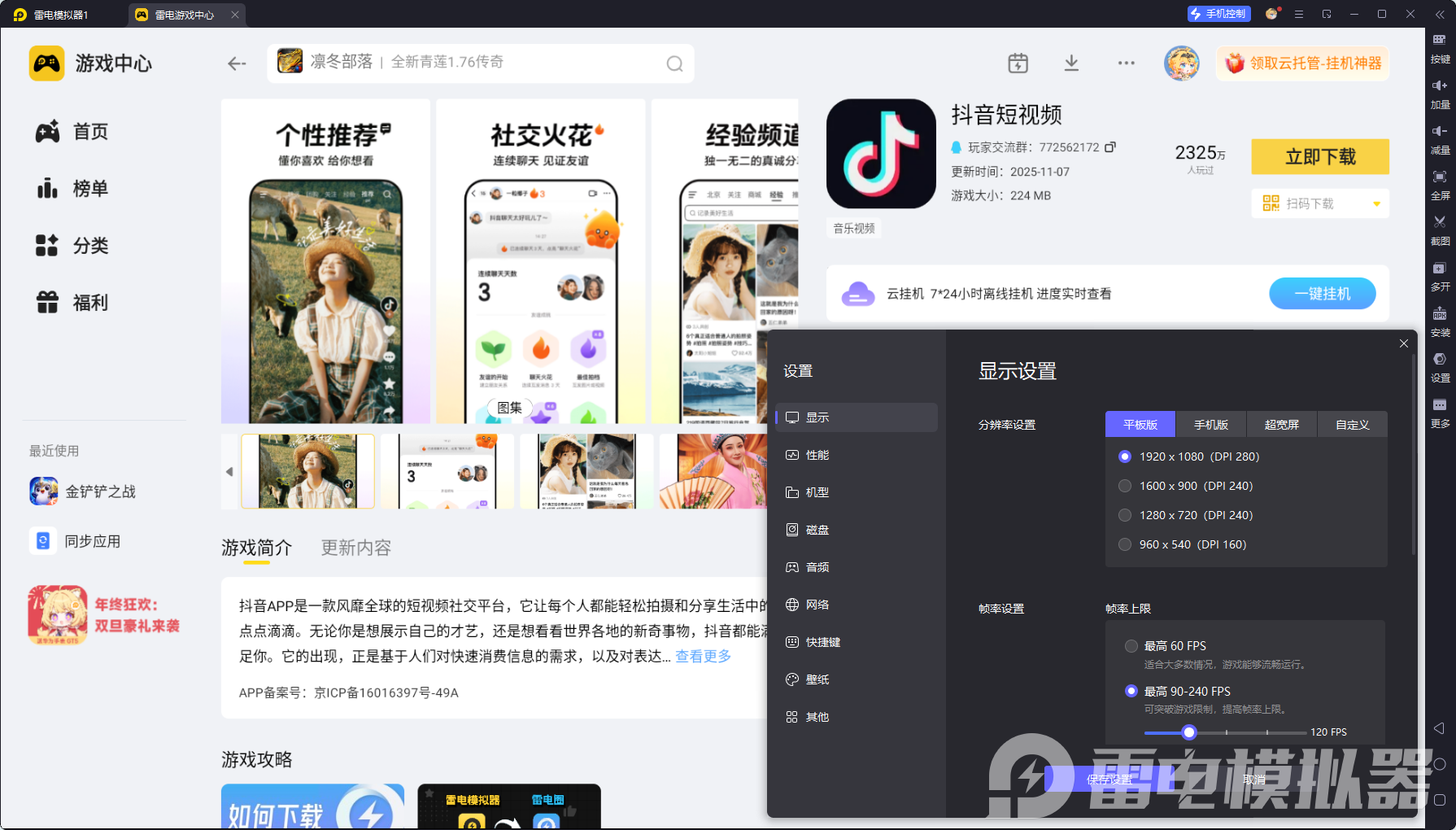Click the screenshot scissors icon in right sidebar

[1439, 222]
